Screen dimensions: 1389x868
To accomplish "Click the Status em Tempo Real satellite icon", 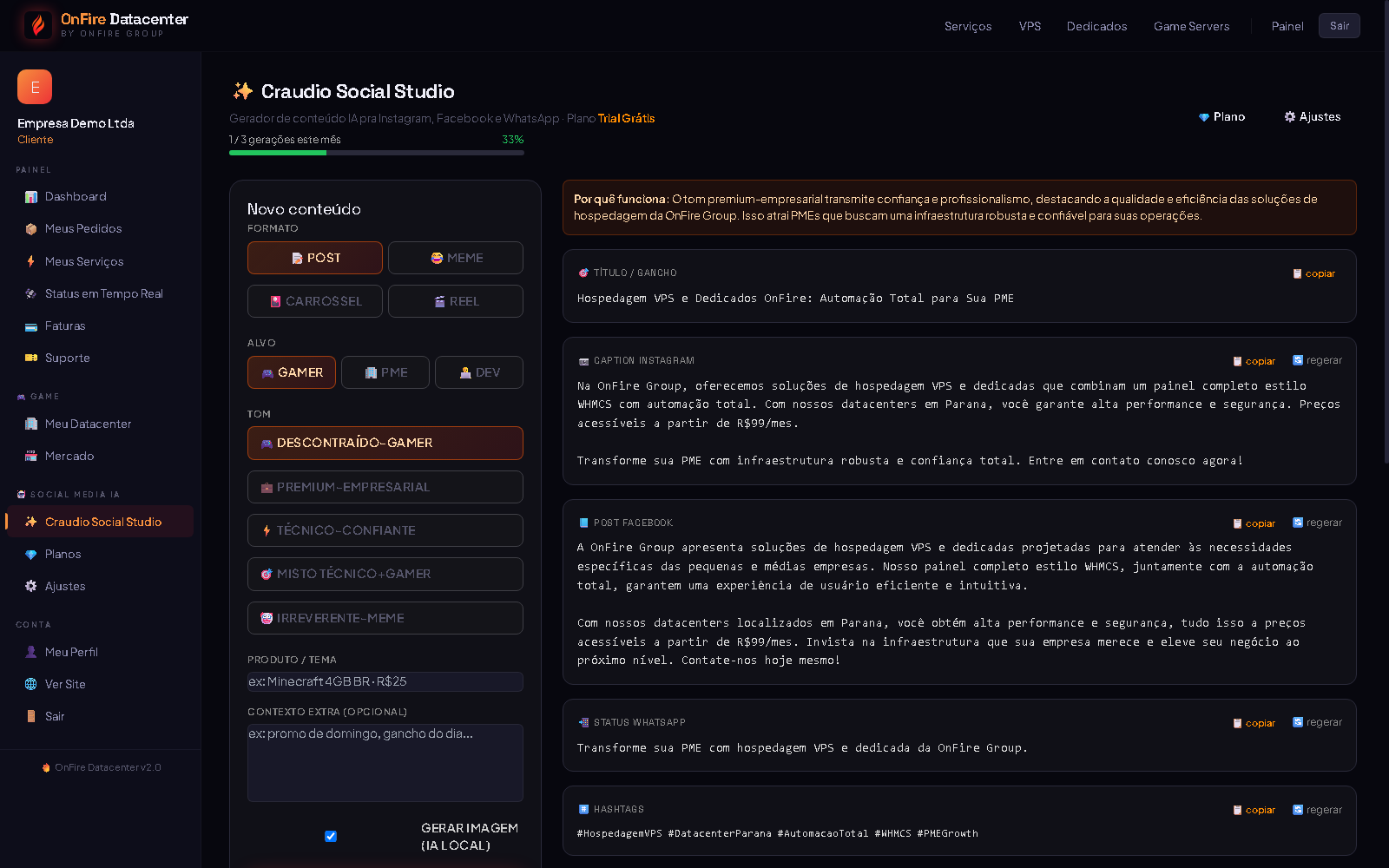I will coord(31,293).
